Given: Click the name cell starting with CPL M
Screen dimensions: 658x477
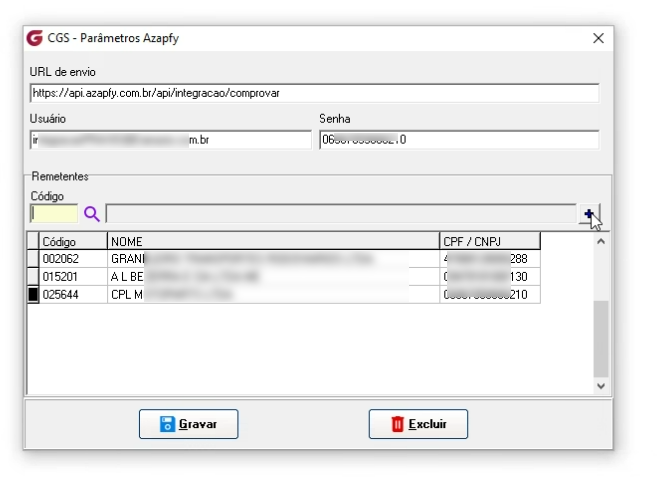Looking at the screenshot, I should point(274,295).
